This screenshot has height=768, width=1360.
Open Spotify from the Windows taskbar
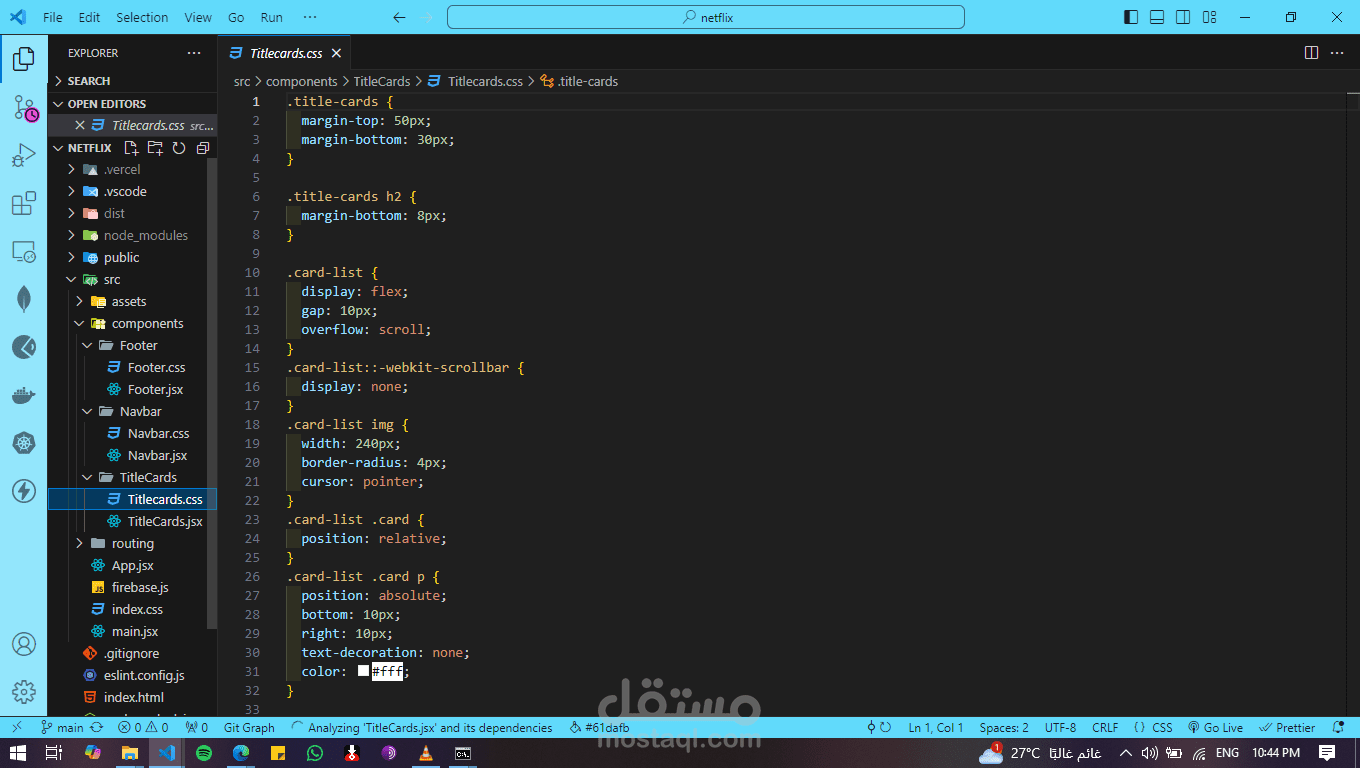click(204, 752)
